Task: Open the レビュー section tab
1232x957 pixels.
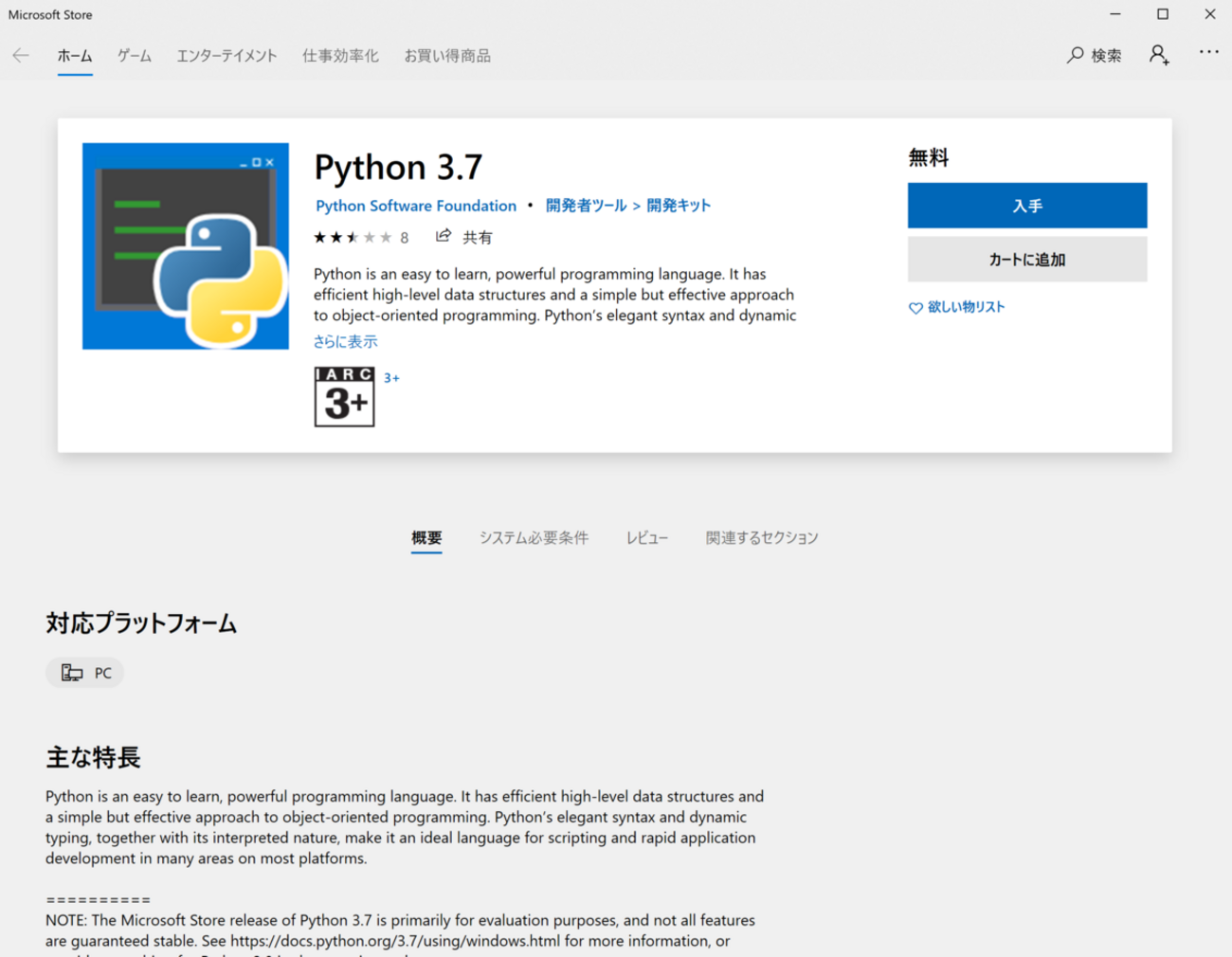Action: pos(646,538)
